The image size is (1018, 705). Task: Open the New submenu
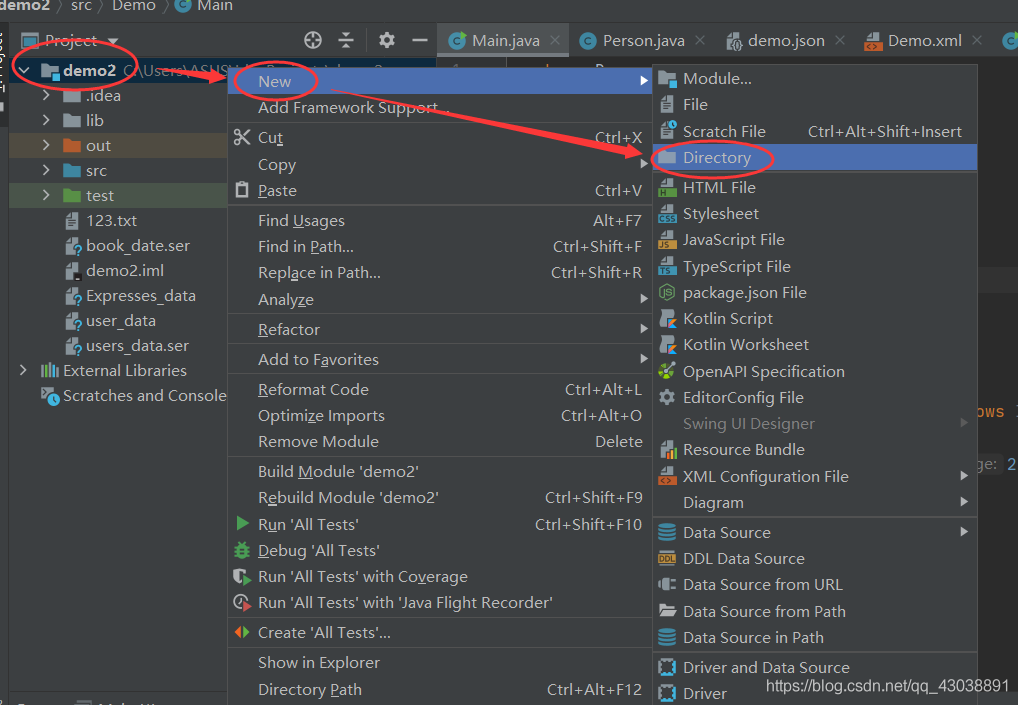440,81
